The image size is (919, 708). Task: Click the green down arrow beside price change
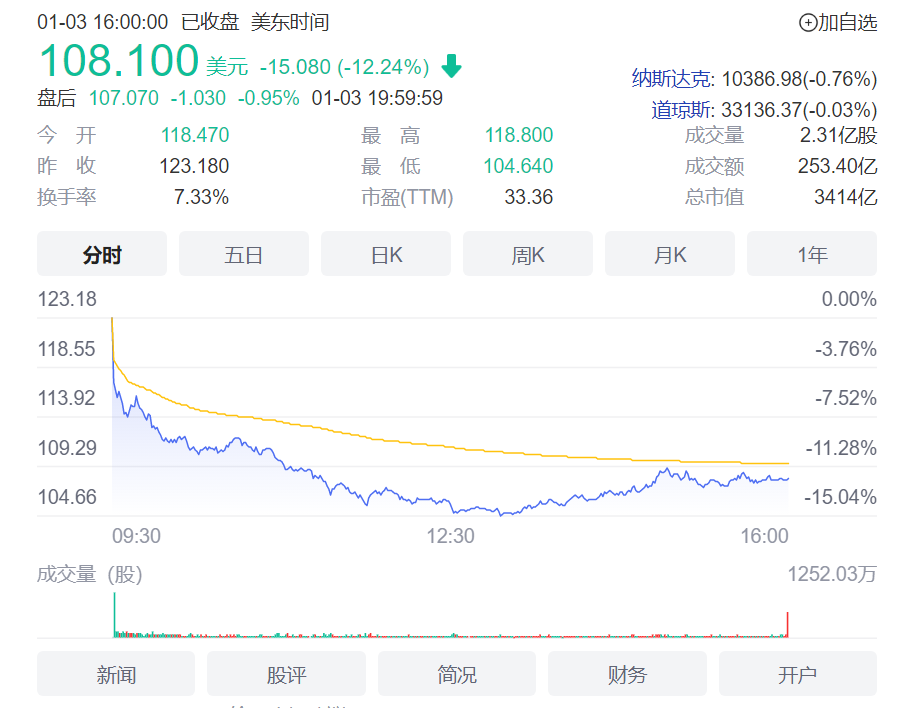[x=452, y=66]
